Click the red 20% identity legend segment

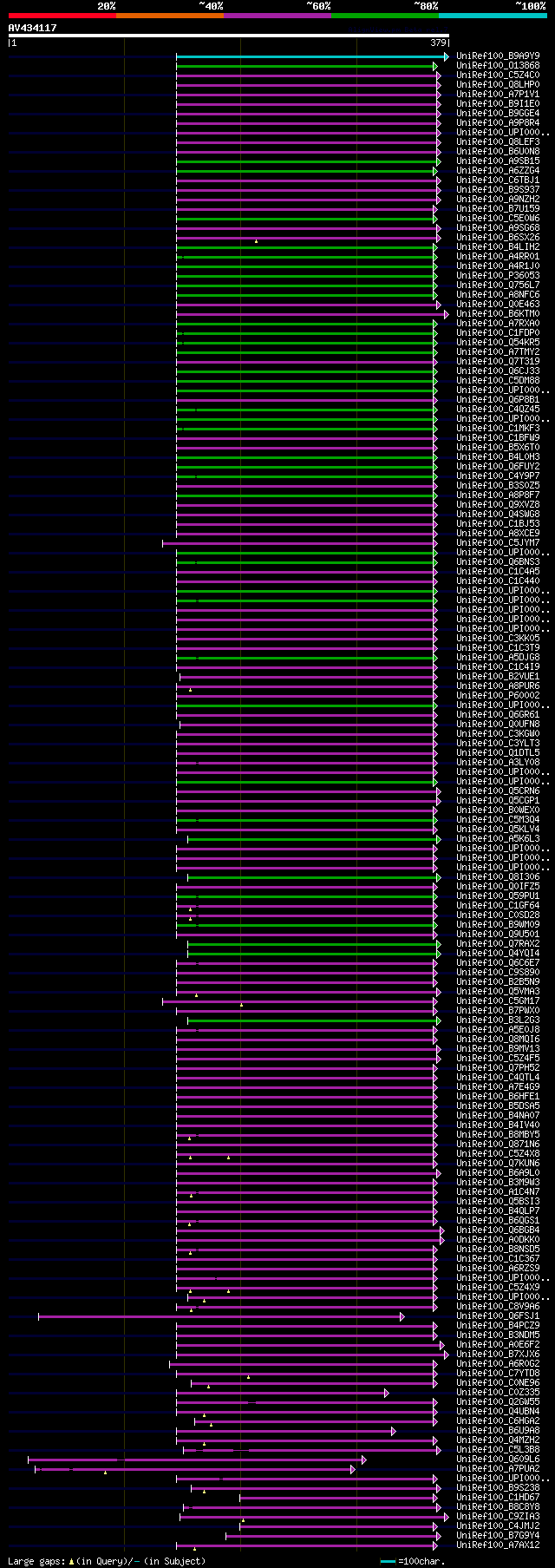point(62,16)
